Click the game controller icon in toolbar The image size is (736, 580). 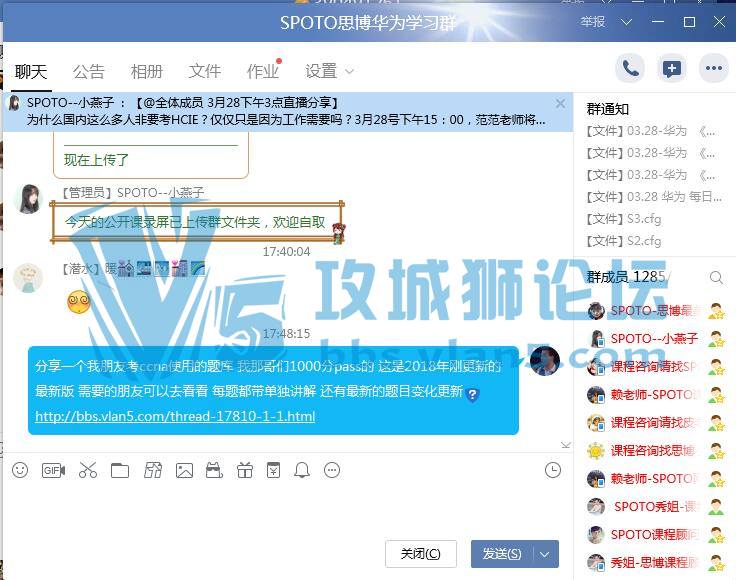[214, 470]
